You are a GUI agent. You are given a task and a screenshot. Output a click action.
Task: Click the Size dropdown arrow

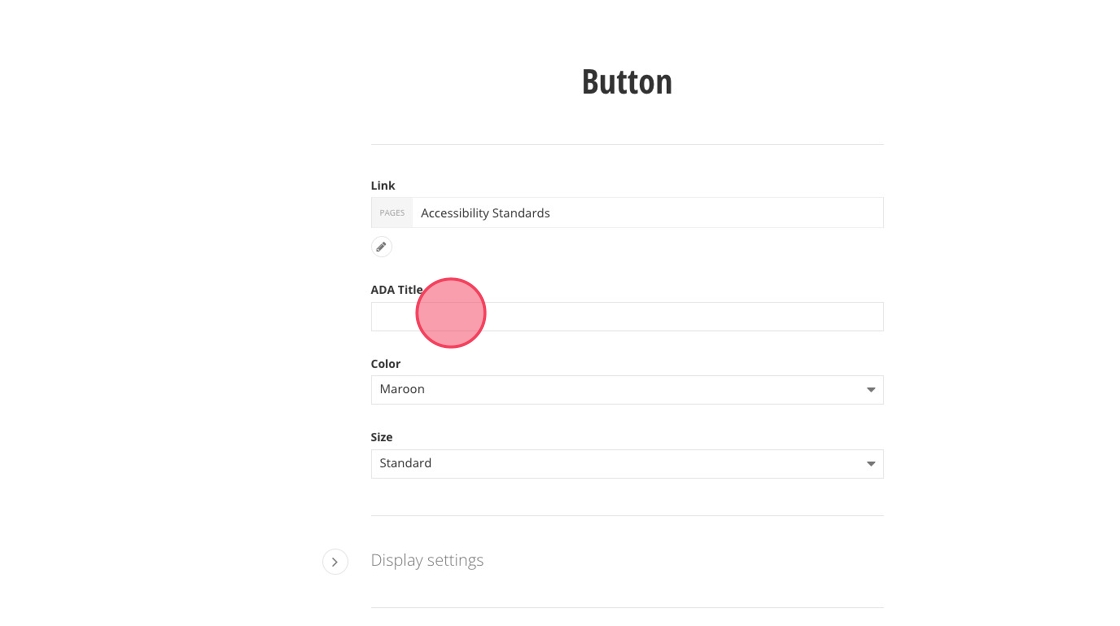[x=871, y=464]
